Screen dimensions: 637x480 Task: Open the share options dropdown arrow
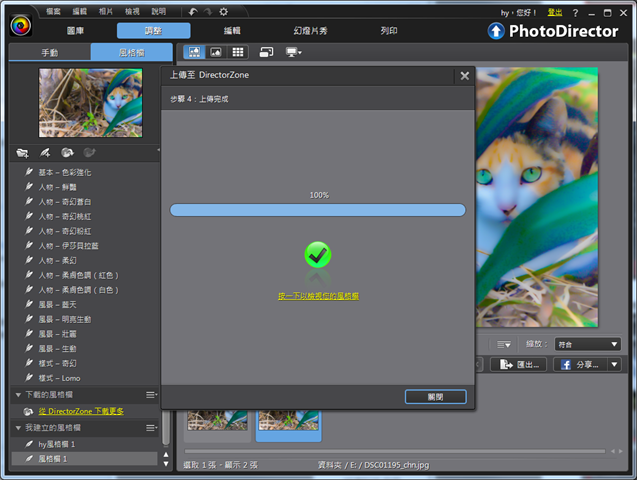click(614, 365)
